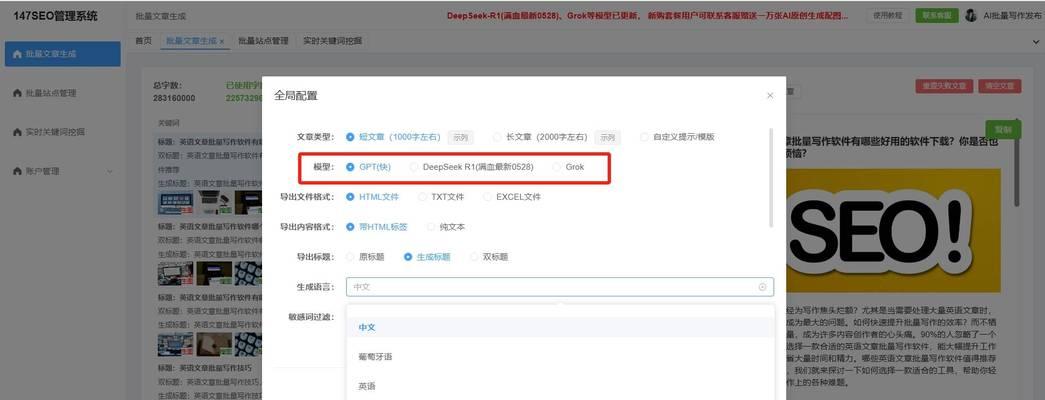The width and height of the screenshot is (1045, 400).
Task: Open 批量站点管理 in the sidebar
Action: tap(63, 93)
